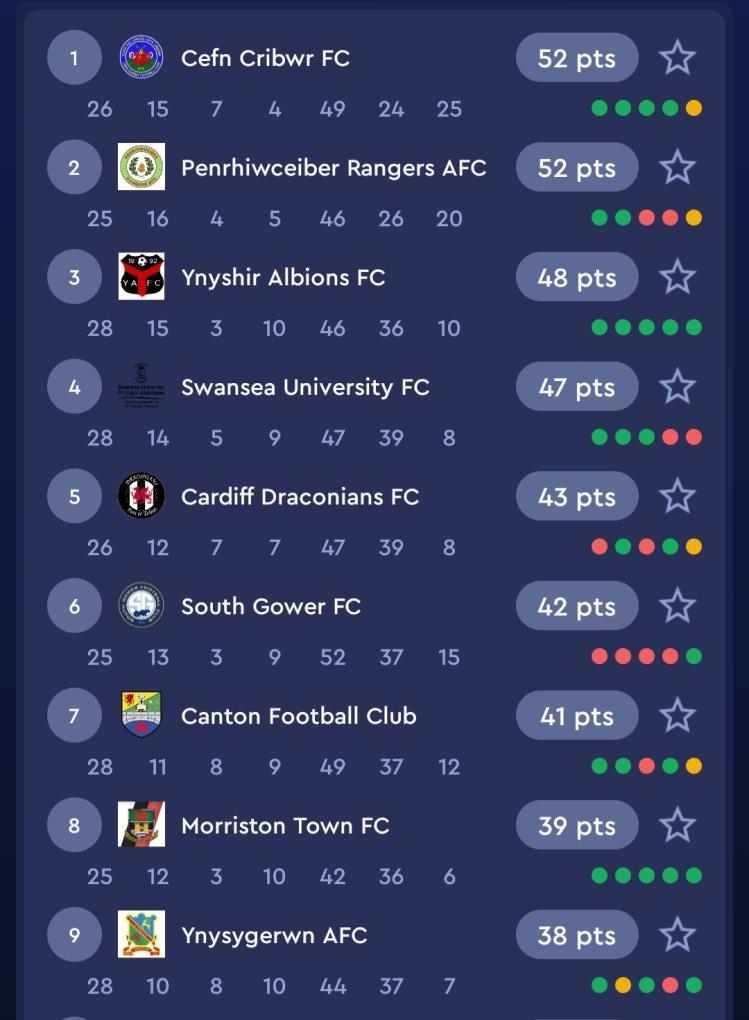Viewport: 749px width, 1020px height.
Task: Tap the Cefn Cribwr FC club crest
Action: point(141,58)
